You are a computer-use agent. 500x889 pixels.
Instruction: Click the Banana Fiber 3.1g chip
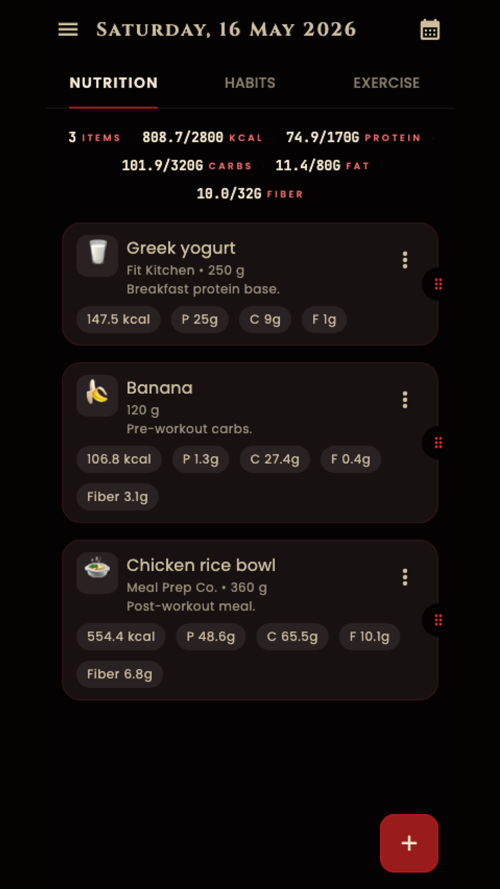[x=117, y=497]
